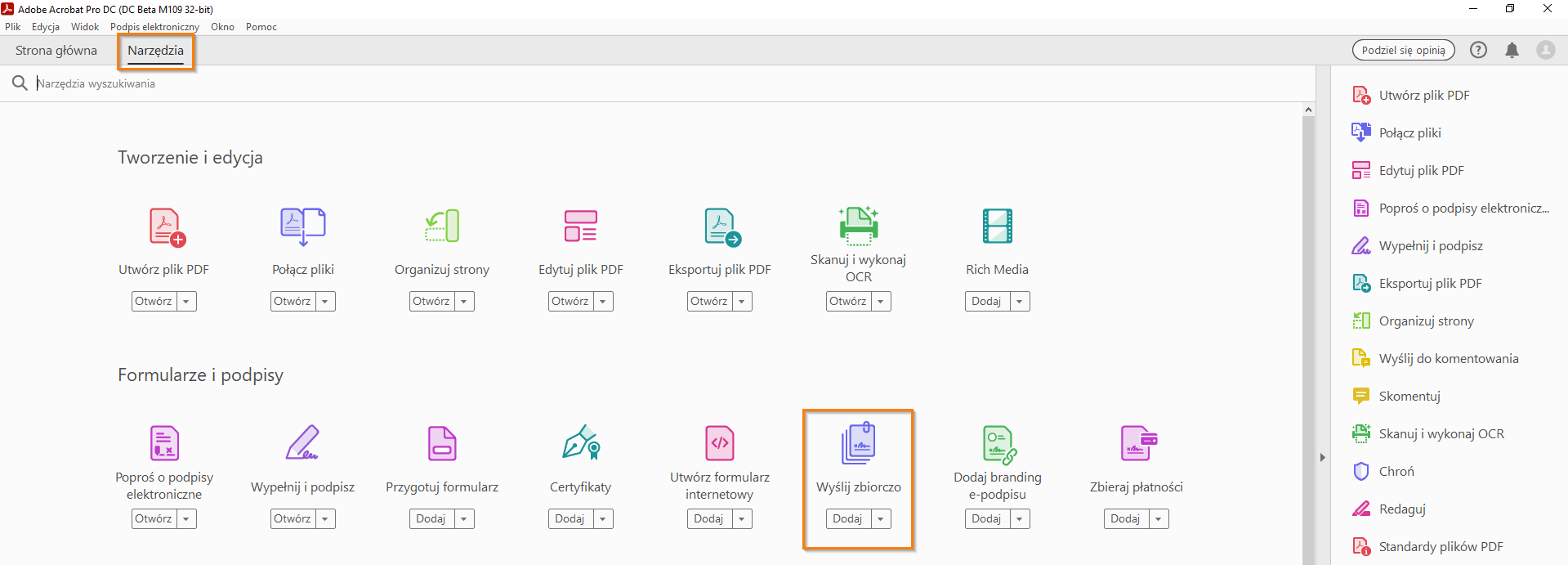
Task: Expand dropdown arrow under Przygotuj formularz
Action: coord(464,519)
